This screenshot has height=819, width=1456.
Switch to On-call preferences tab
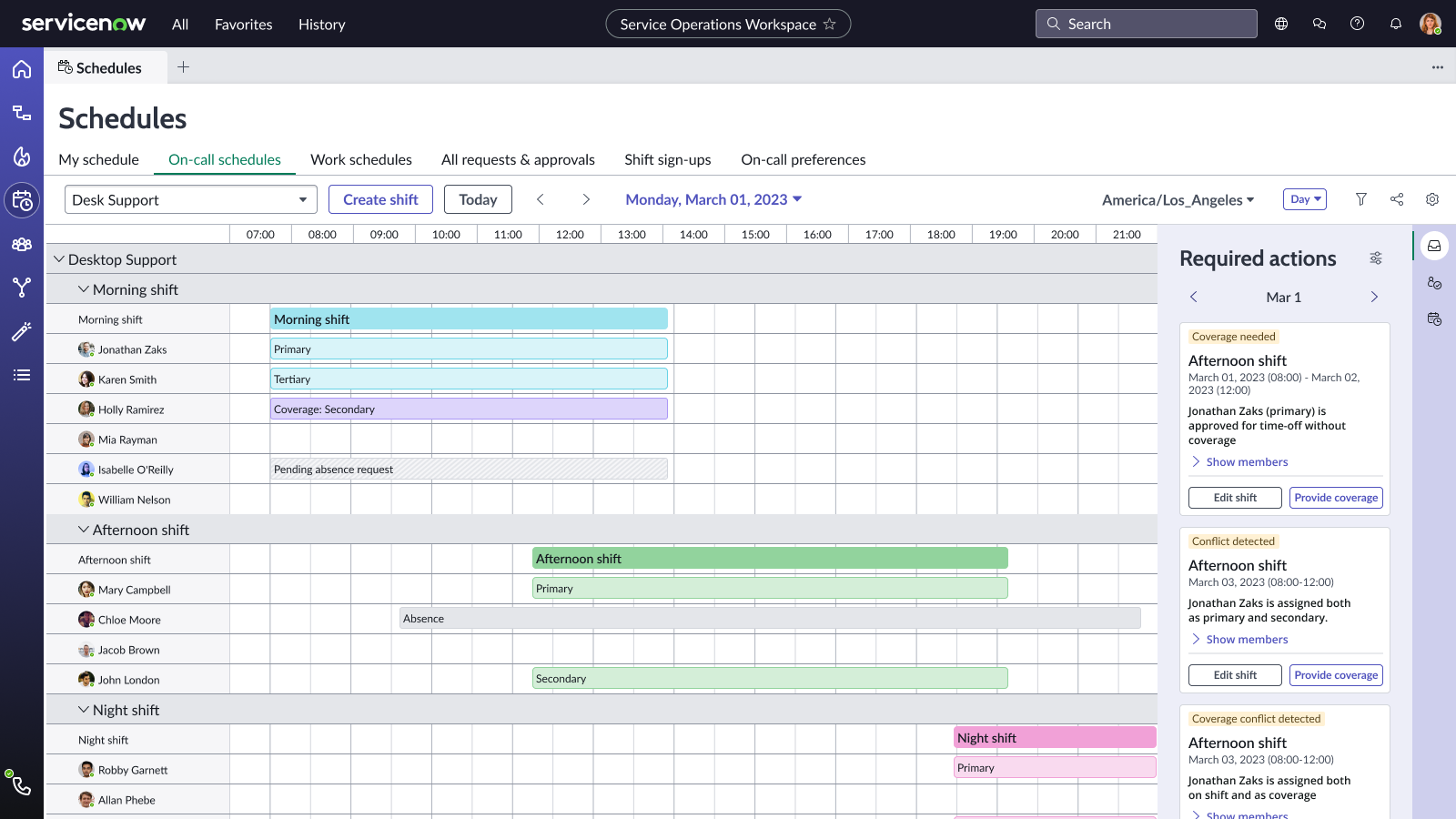point(804,159)
